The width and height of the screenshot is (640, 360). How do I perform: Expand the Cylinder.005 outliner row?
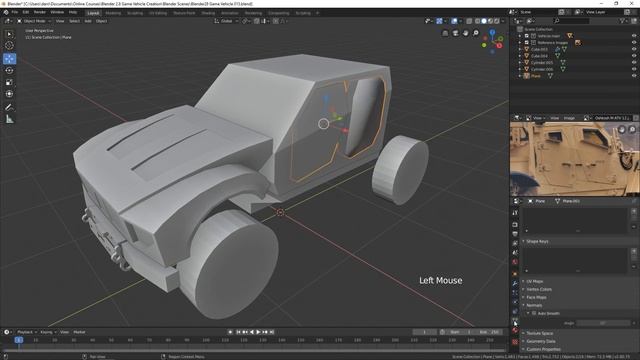pos(520,62)
